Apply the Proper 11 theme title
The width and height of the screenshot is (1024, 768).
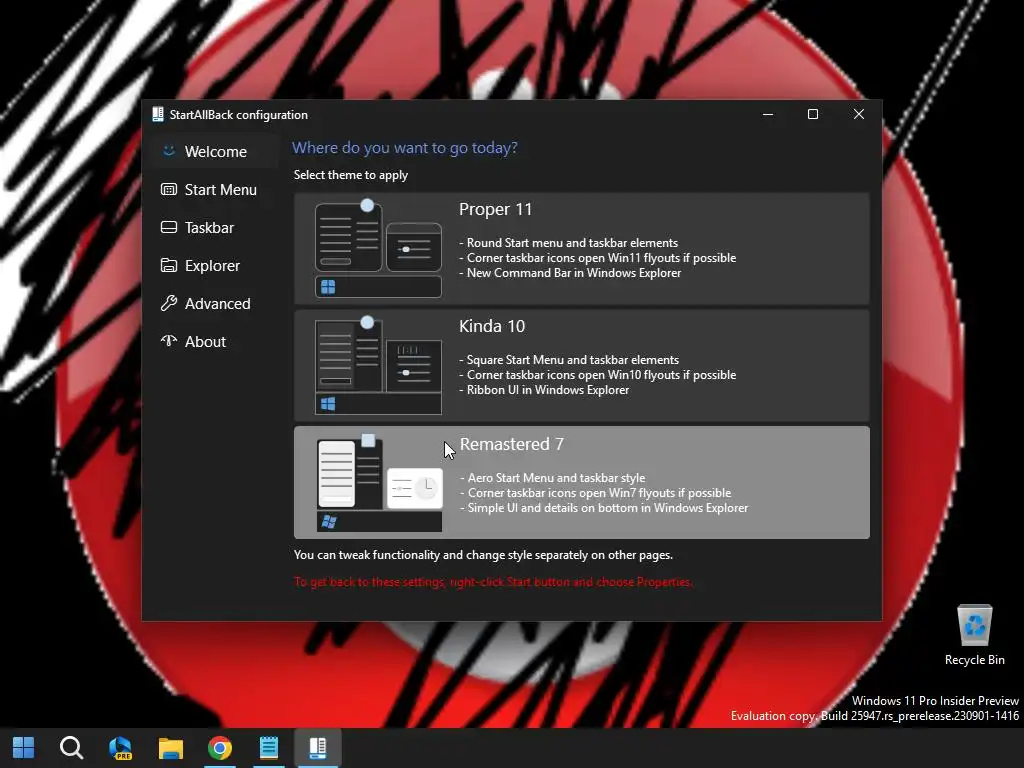(x=495, y=209)
